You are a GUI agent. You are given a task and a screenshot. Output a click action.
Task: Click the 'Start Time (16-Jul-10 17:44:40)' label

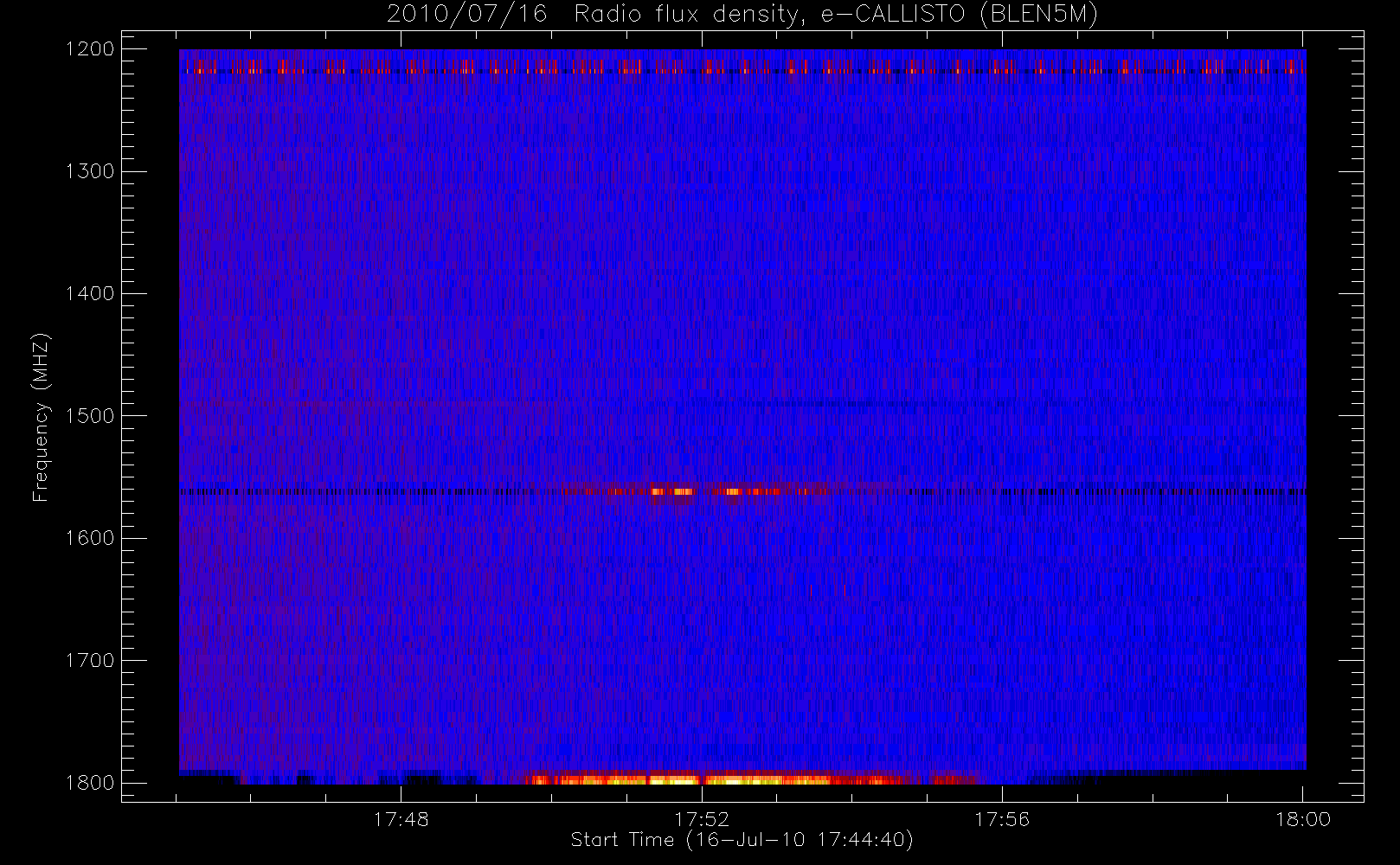(x=742, y=840)
